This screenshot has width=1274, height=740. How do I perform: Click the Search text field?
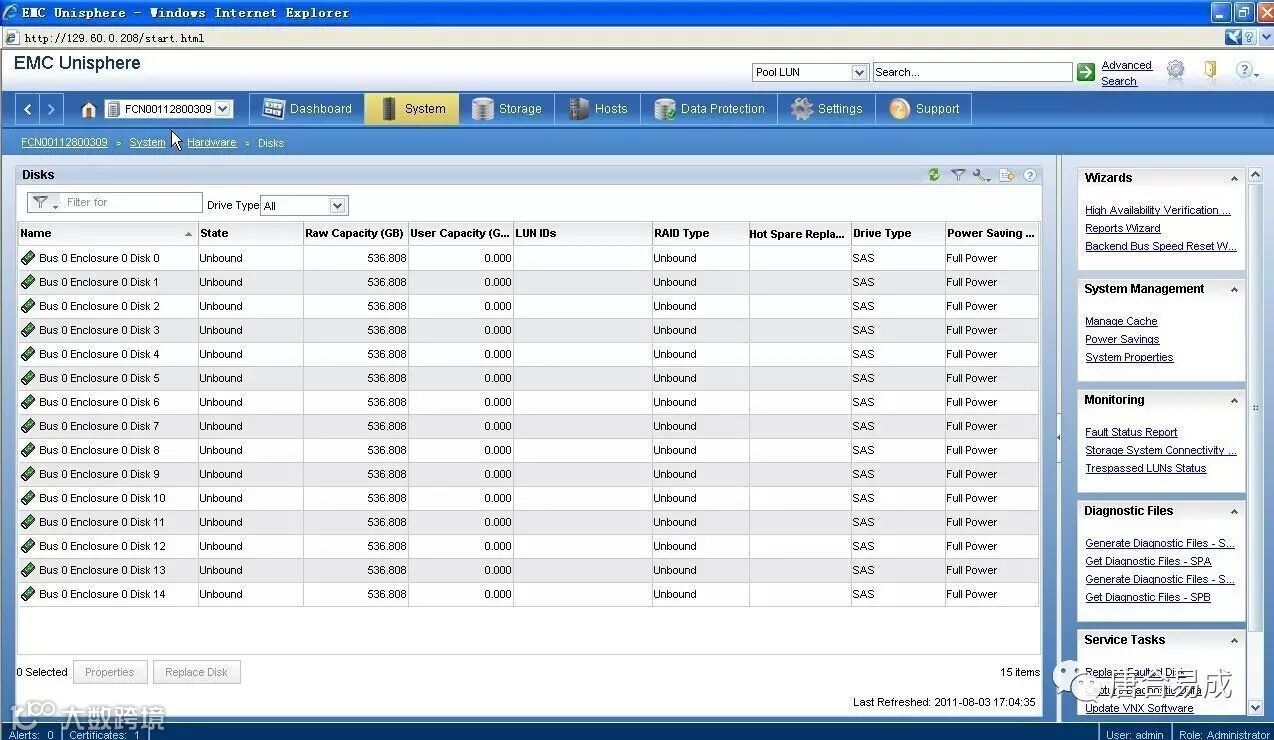pyautogui.click(x=972, y=72)
